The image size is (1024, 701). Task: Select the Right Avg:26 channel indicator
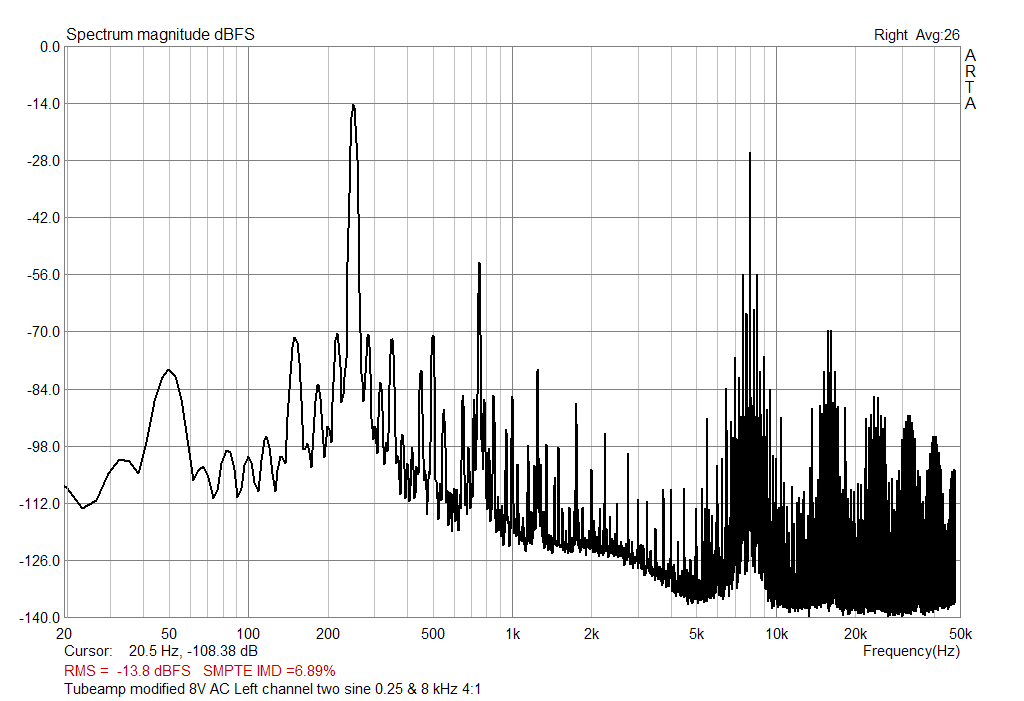[914, 31]
